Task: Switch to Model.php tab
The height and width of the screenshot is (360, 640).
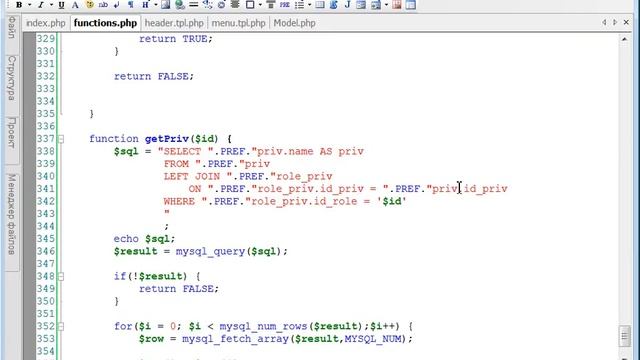Action: (x=294, y=23)
